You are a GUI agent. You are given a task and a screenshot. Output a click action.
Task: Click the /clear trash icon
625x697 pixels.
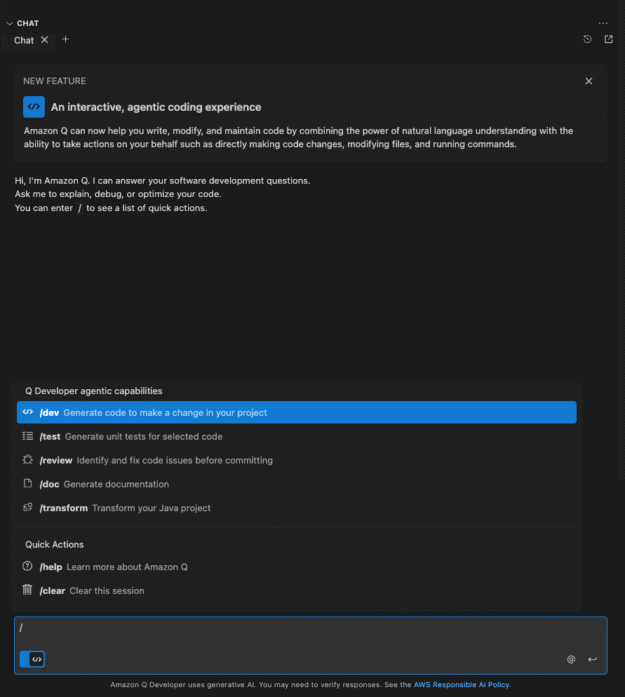(x=28, y=591)
